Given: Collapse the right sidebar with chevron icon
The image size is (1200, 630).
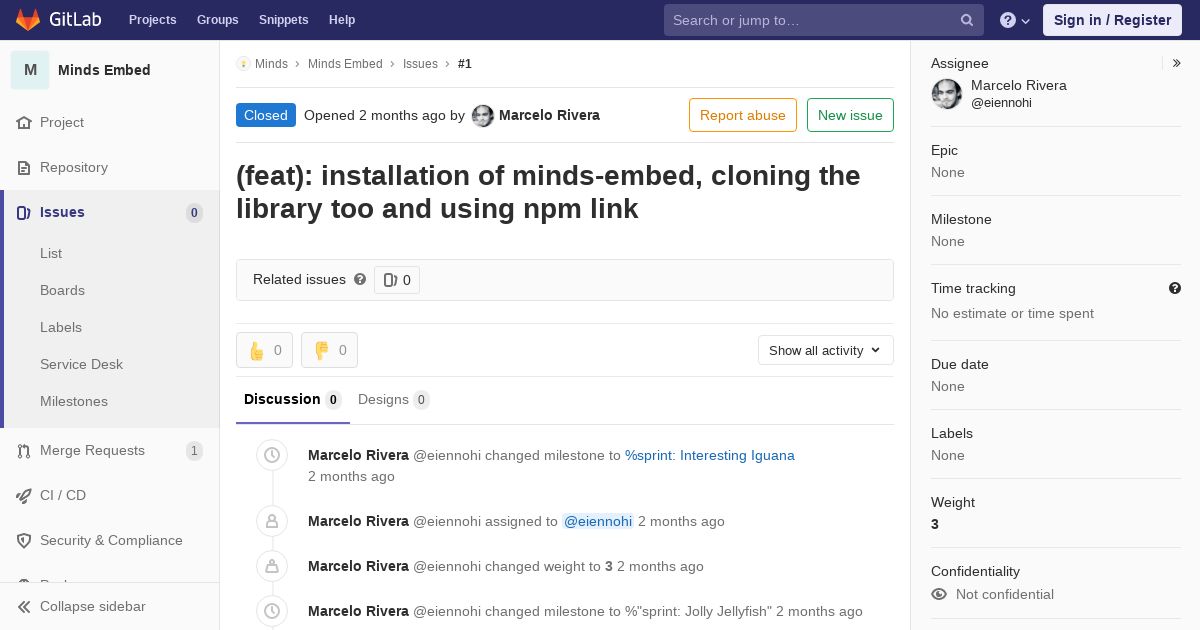Looking at the screenshot, I should [1177, 63].
